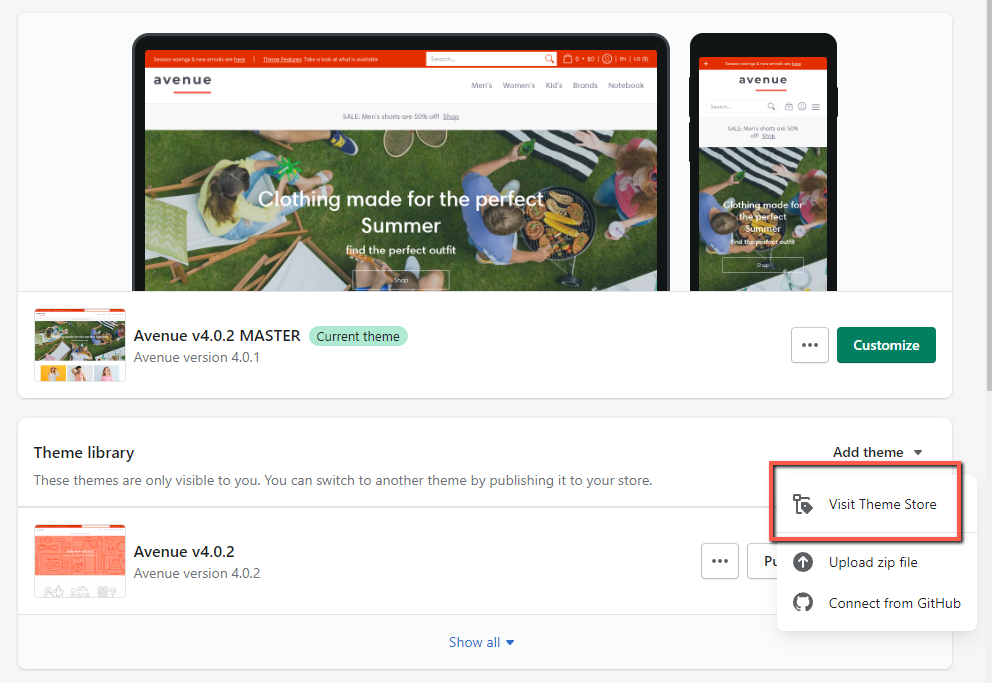Click the hamburger menu icon in mobile preview

[x=816, y=107]
